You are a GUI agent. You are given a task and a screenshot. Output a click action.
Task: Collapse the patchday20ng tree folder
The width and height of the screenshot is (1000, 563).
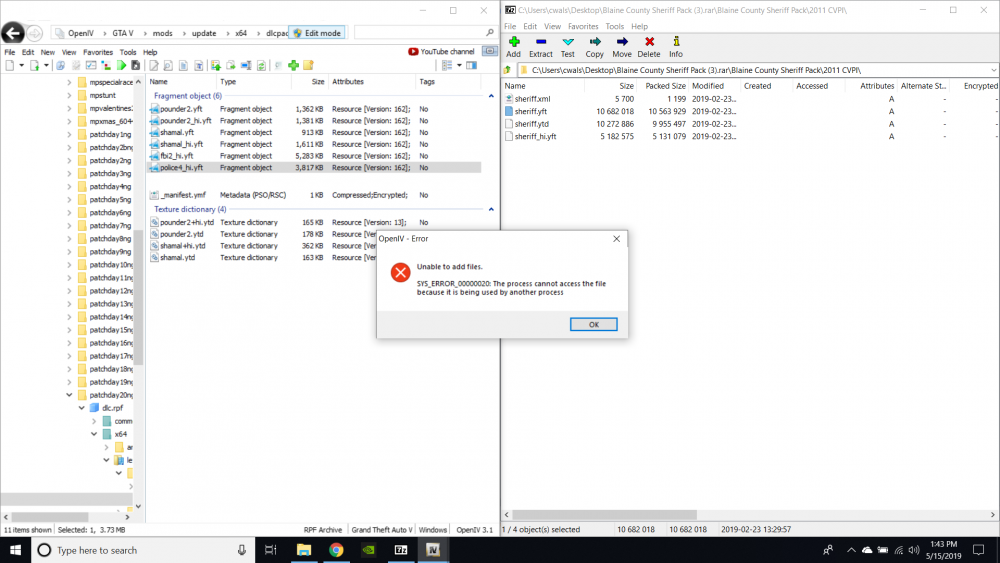point(69,395)
